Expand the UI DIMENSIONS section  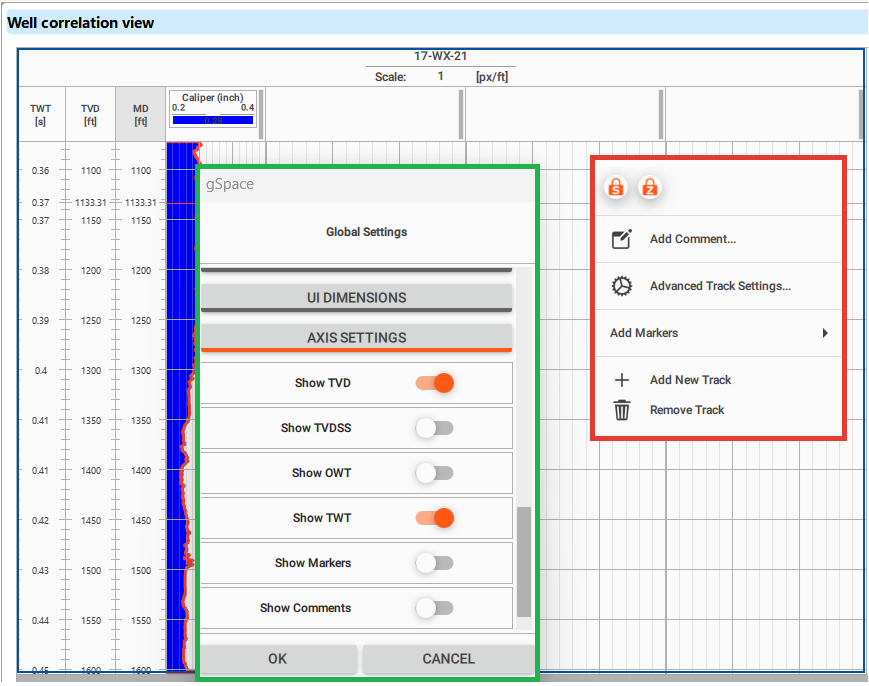pyautogui.click(x=356, y=297)
